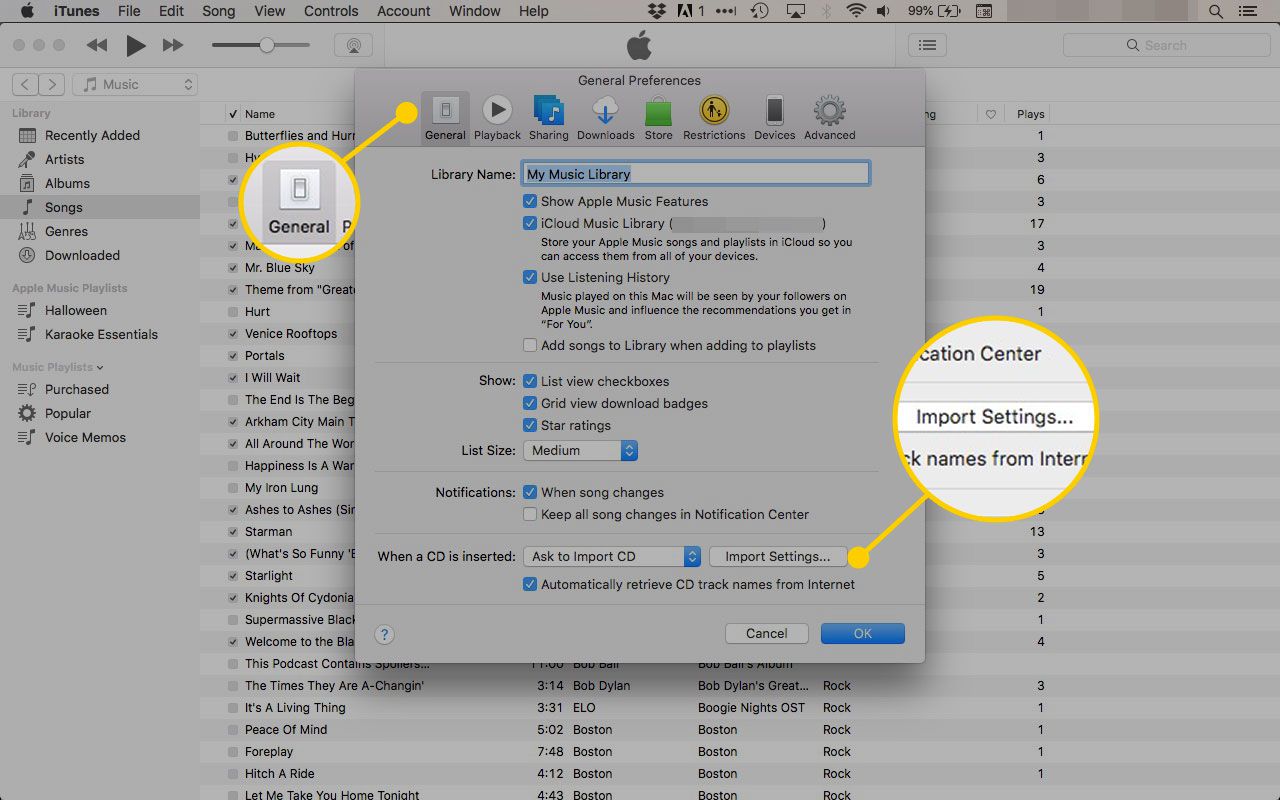1280x800 pixels.
Task: Open the Halloween playlist
Action: [x=75, y=310]
